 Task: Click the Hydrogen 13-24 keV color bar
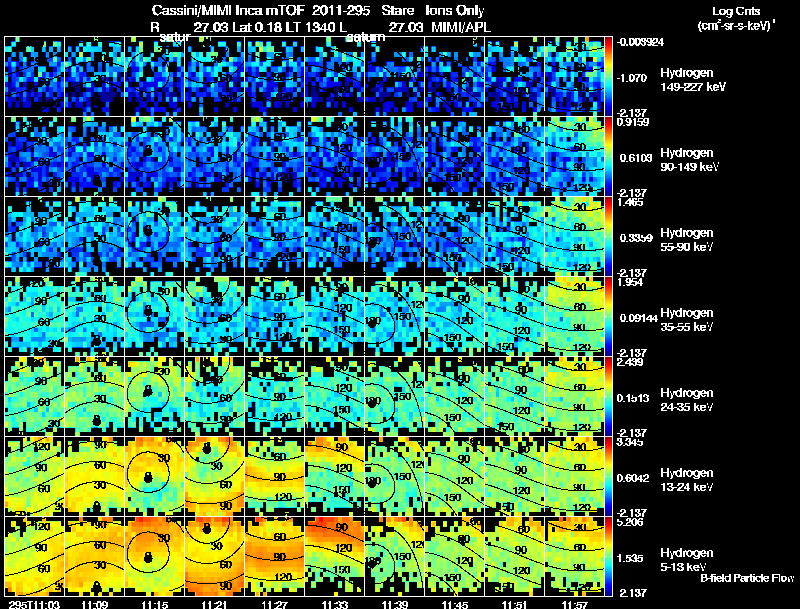pos(608,477)
